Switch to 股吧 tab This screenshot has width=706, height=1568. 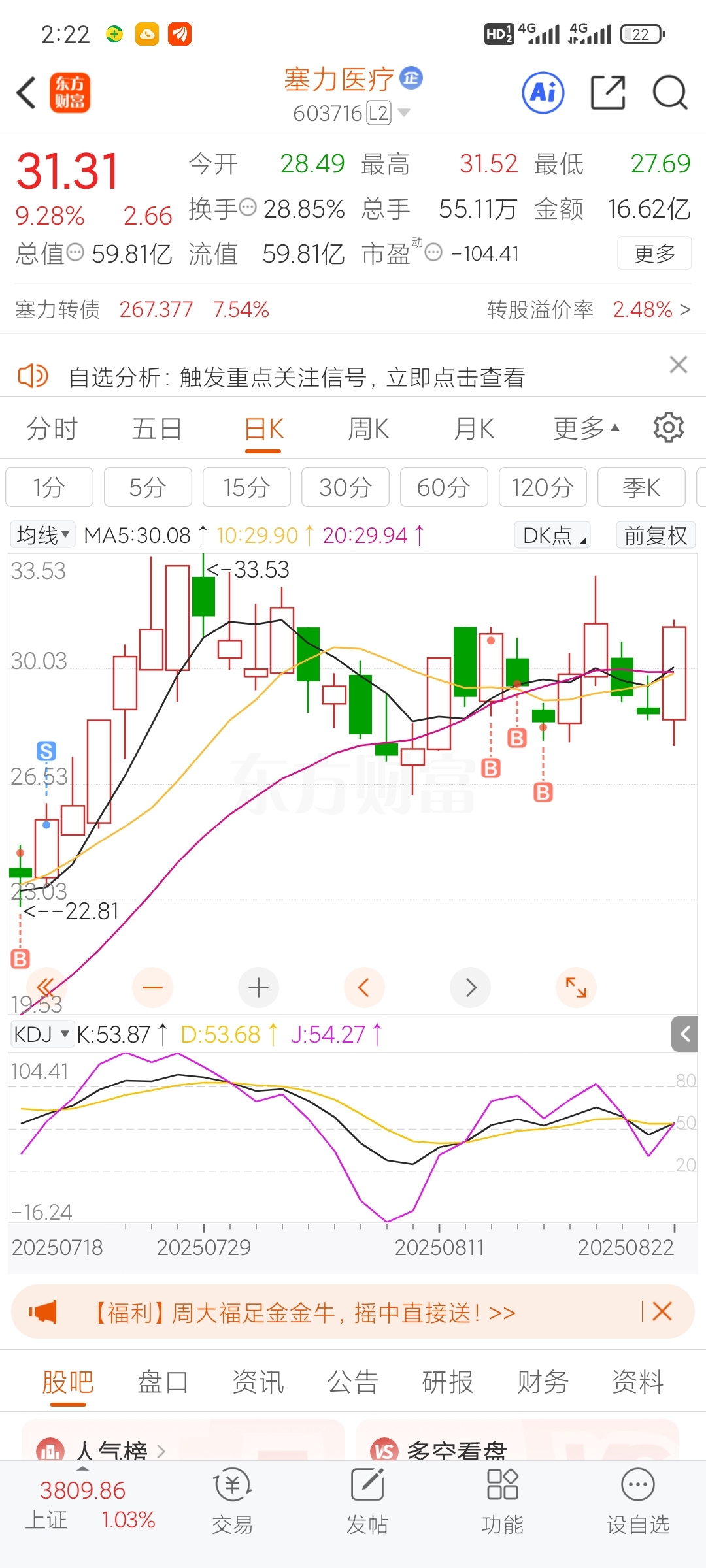68,1381
